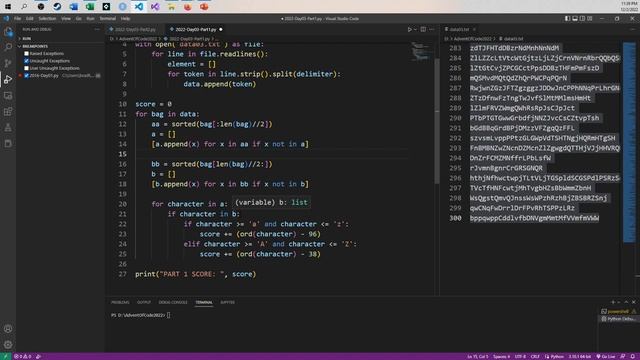The height and width of the screenshot is (360, 640).
Task: Change CRLF line ending in status bar
Action: [535, 356]
